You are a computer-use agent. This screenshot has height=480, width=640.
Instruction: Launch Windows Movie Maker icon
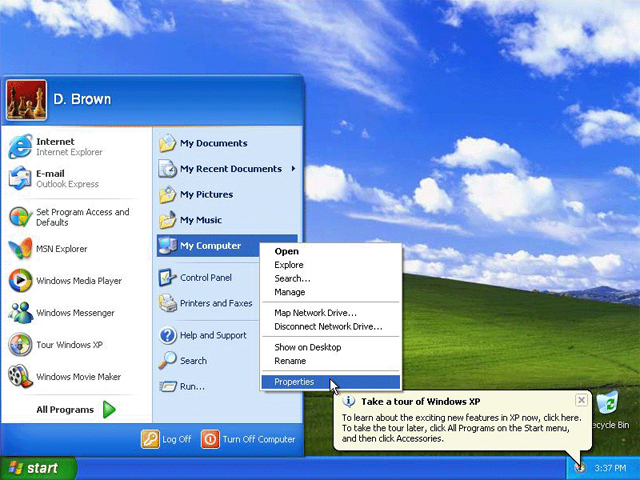pos(20,376)
